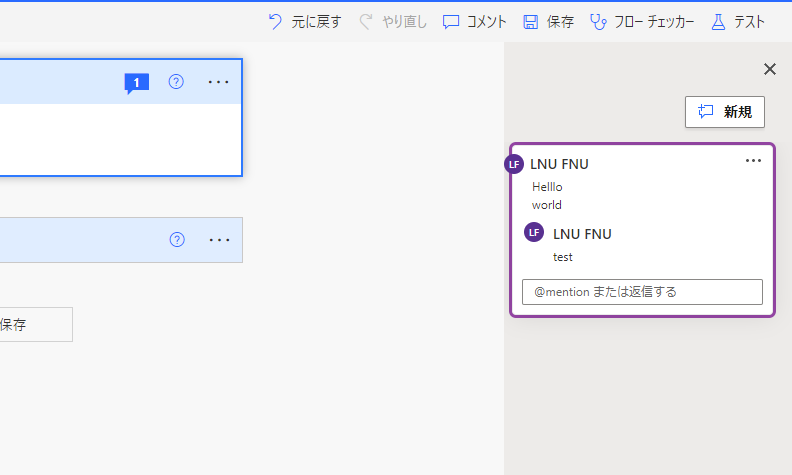The image size is (792, 475).
Task: Open comments via speech bubble icon
Action: coord(451,22)
